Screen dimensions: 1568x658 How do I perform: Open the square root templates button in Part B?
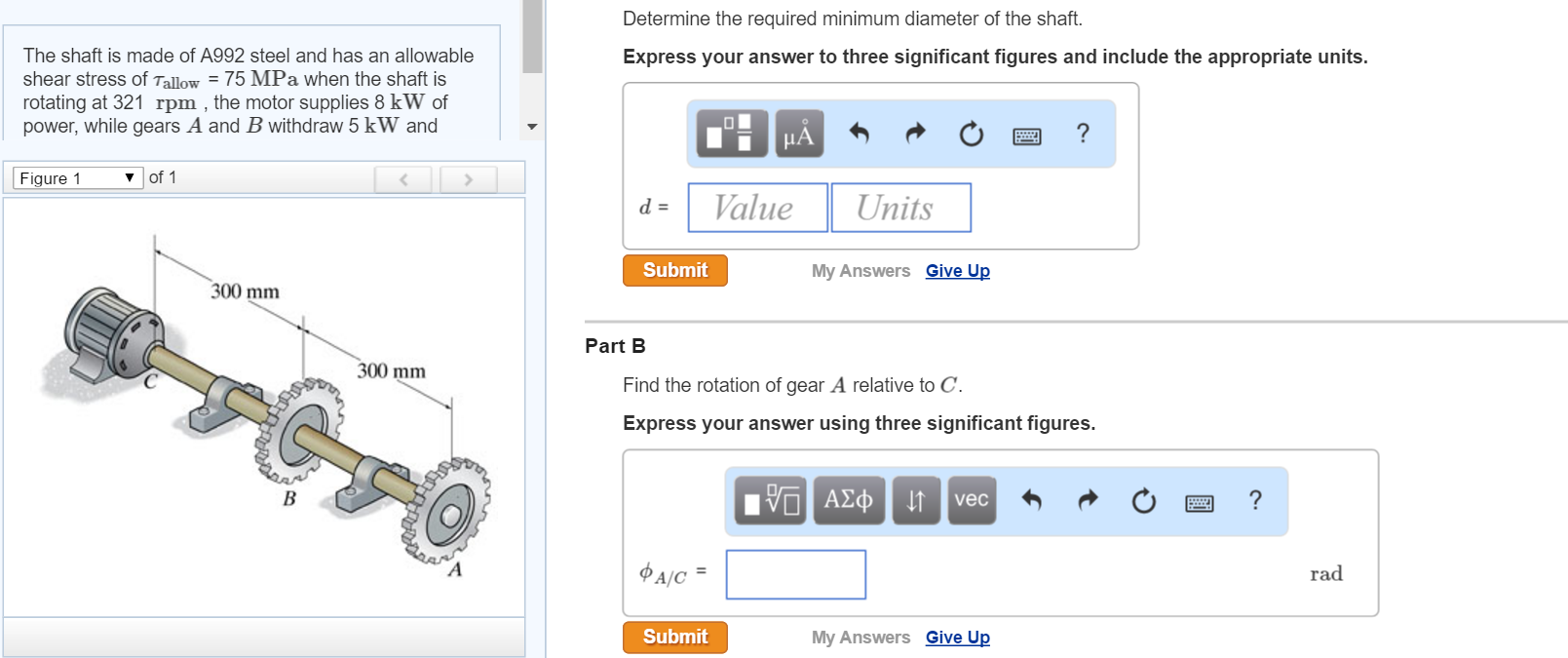pos(770,501)
